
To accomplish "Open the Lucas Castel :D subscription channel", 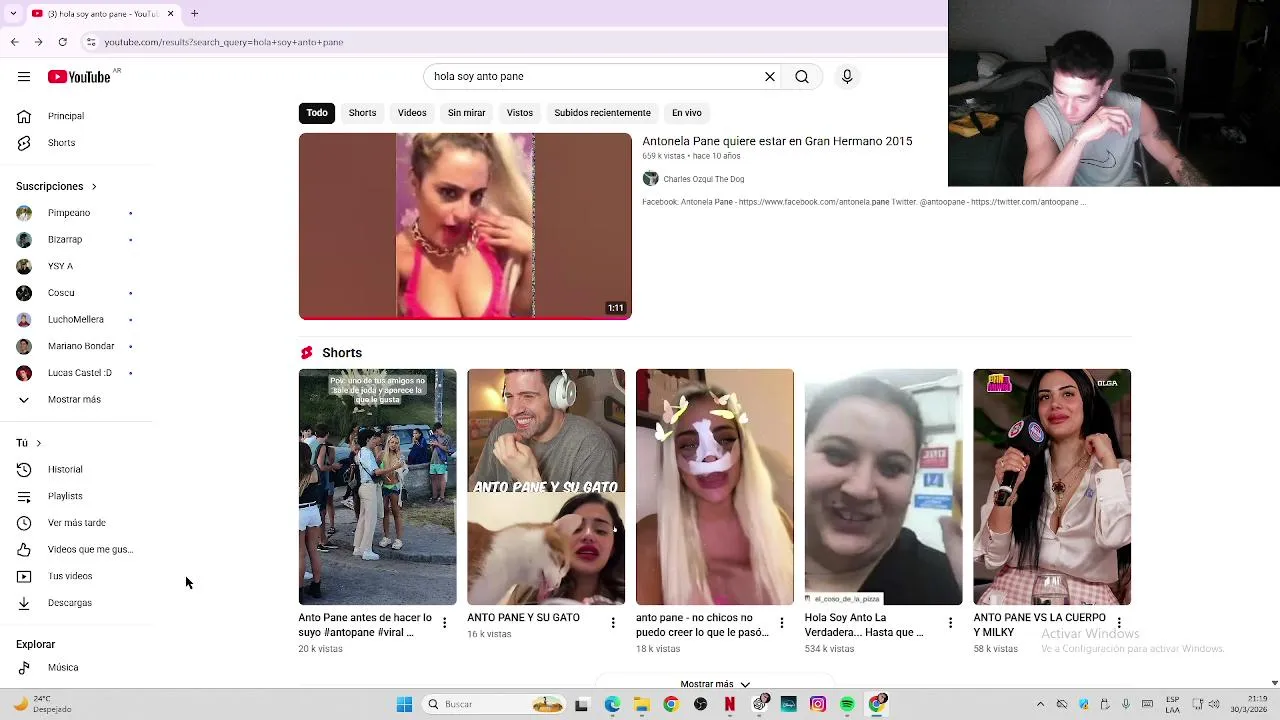I will tap(80, 373).
